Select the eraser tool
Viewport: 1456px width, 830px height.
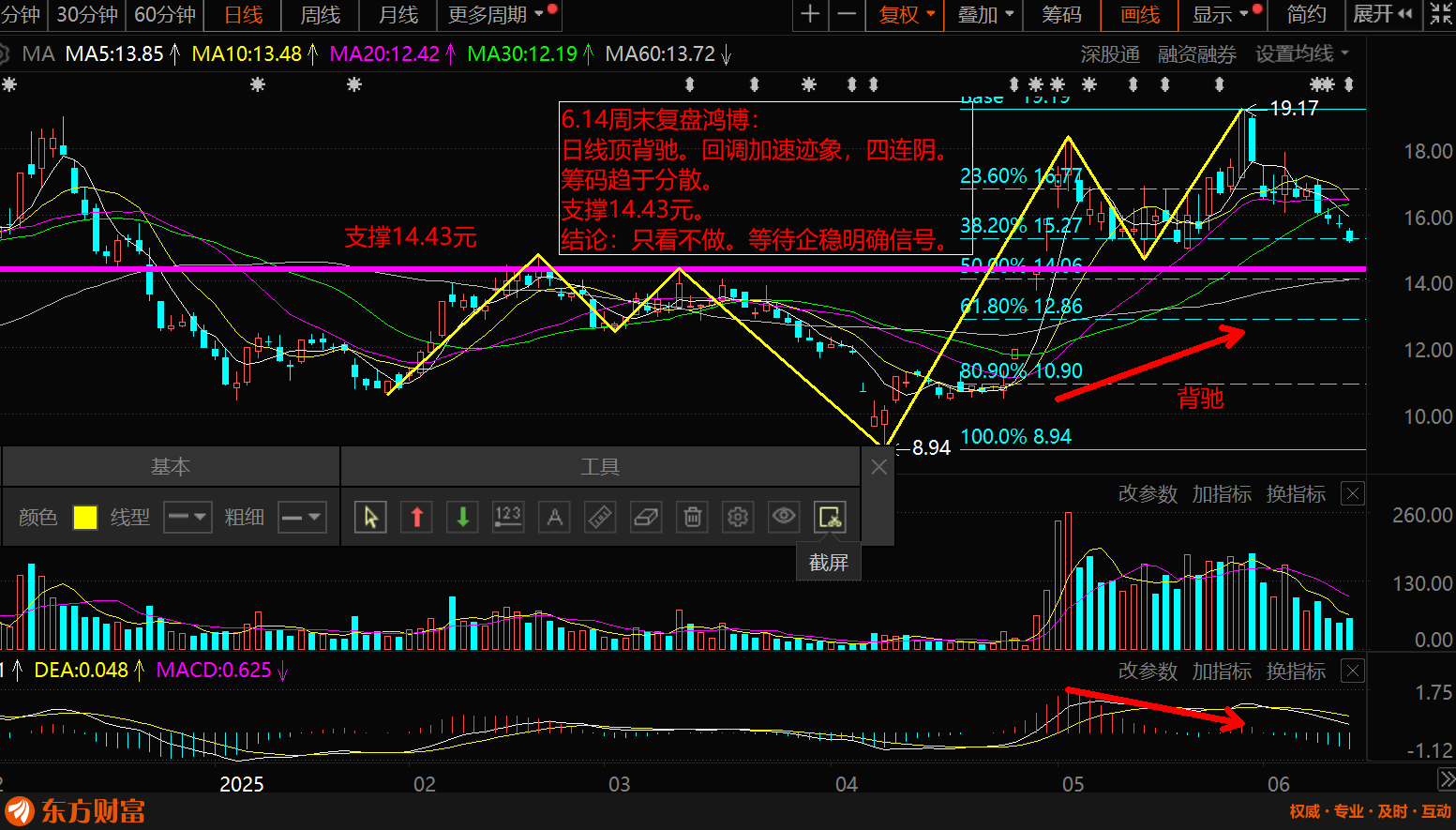pos(646,517)
